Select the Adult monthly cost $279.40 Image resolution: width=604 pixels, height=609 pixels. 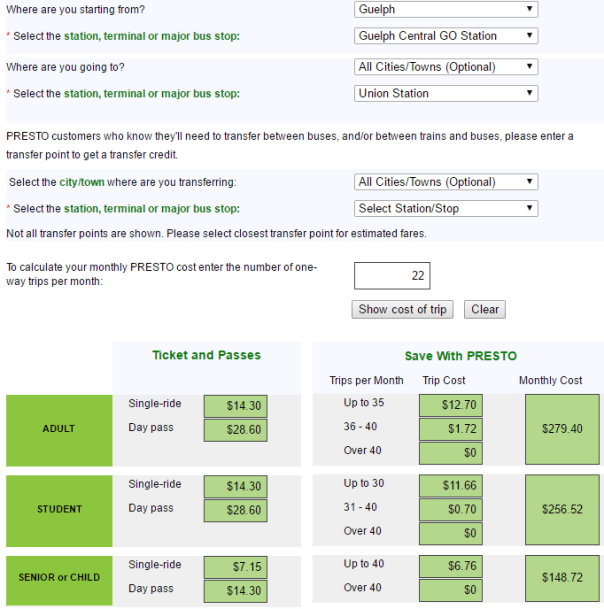click(x=562, y=429)
